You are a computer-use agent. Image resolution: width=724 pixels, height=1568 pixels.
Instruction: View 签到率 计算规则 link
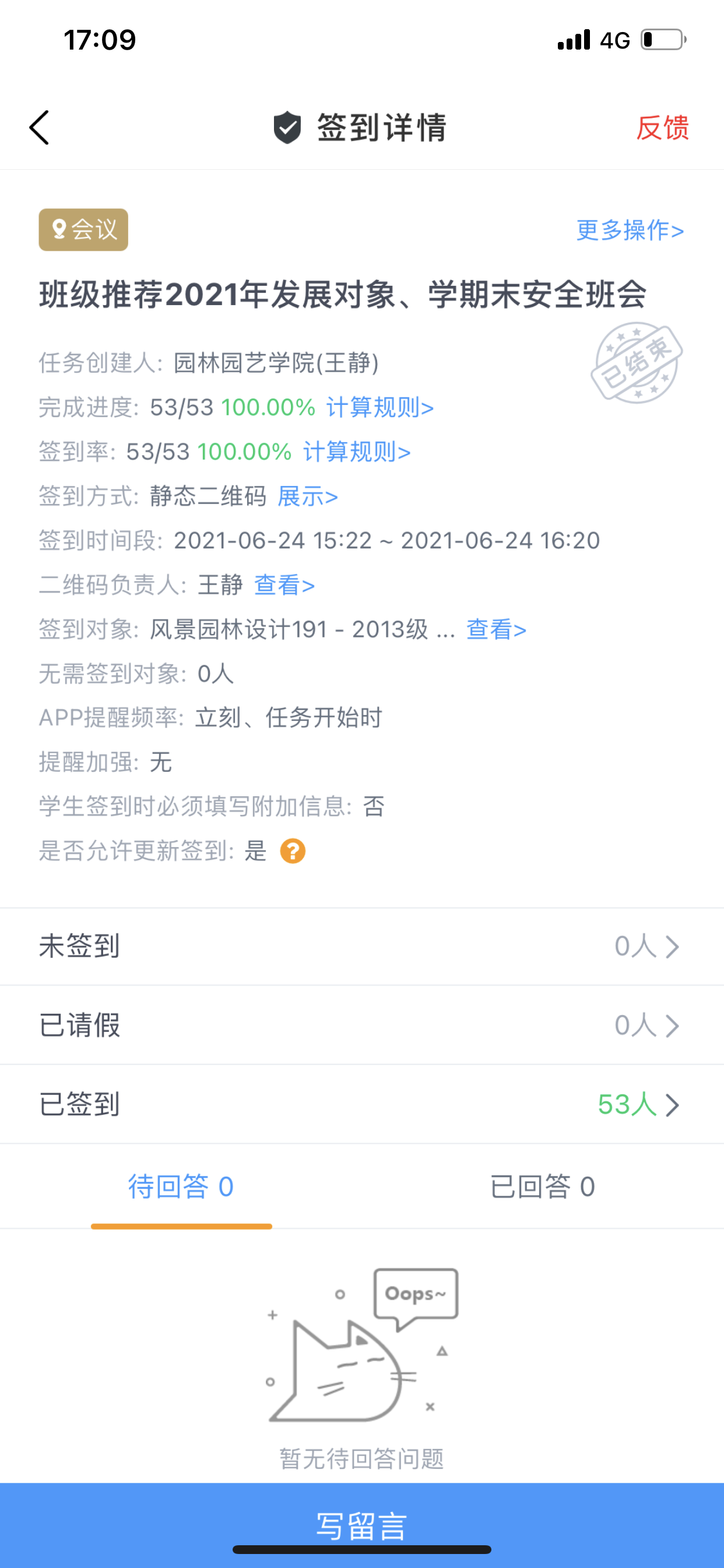pyautogui.click(x=357, y=452)
